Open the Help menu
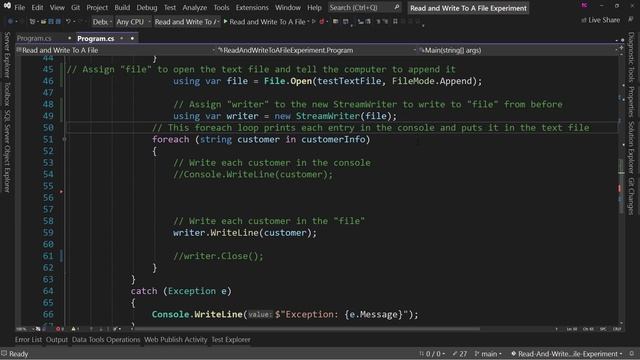The height and width of the screenshot is (360, 640). [314, 8]
